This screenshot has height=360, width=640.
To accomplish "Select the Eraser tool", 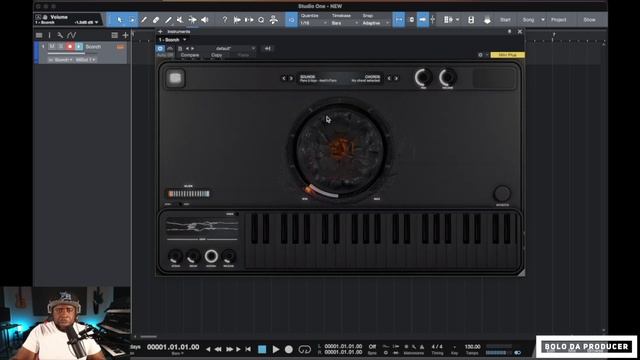I will tap(156, 20).
